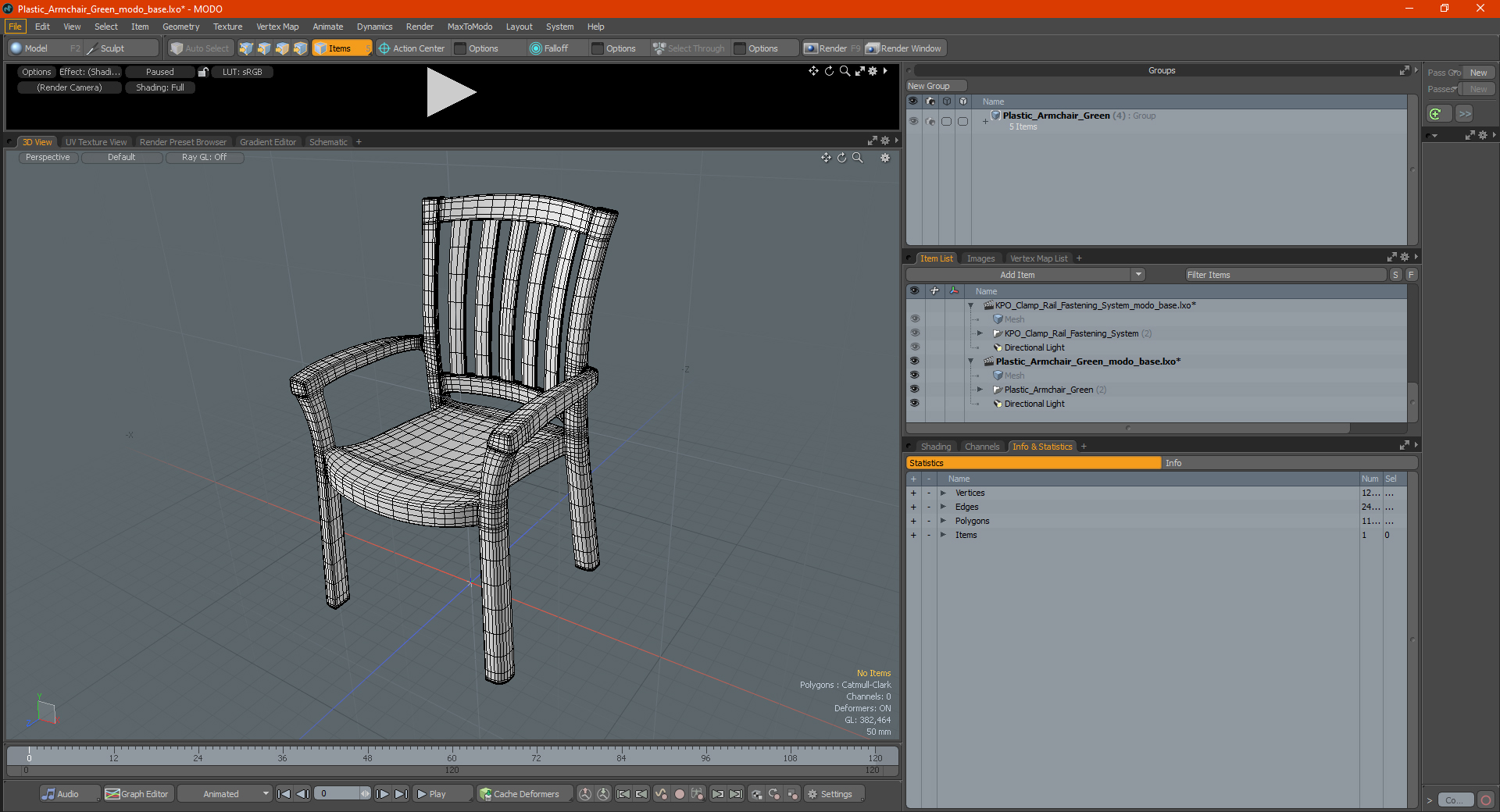Go to first frame button
Screen dimensions: 1500x812
[284, 794]
